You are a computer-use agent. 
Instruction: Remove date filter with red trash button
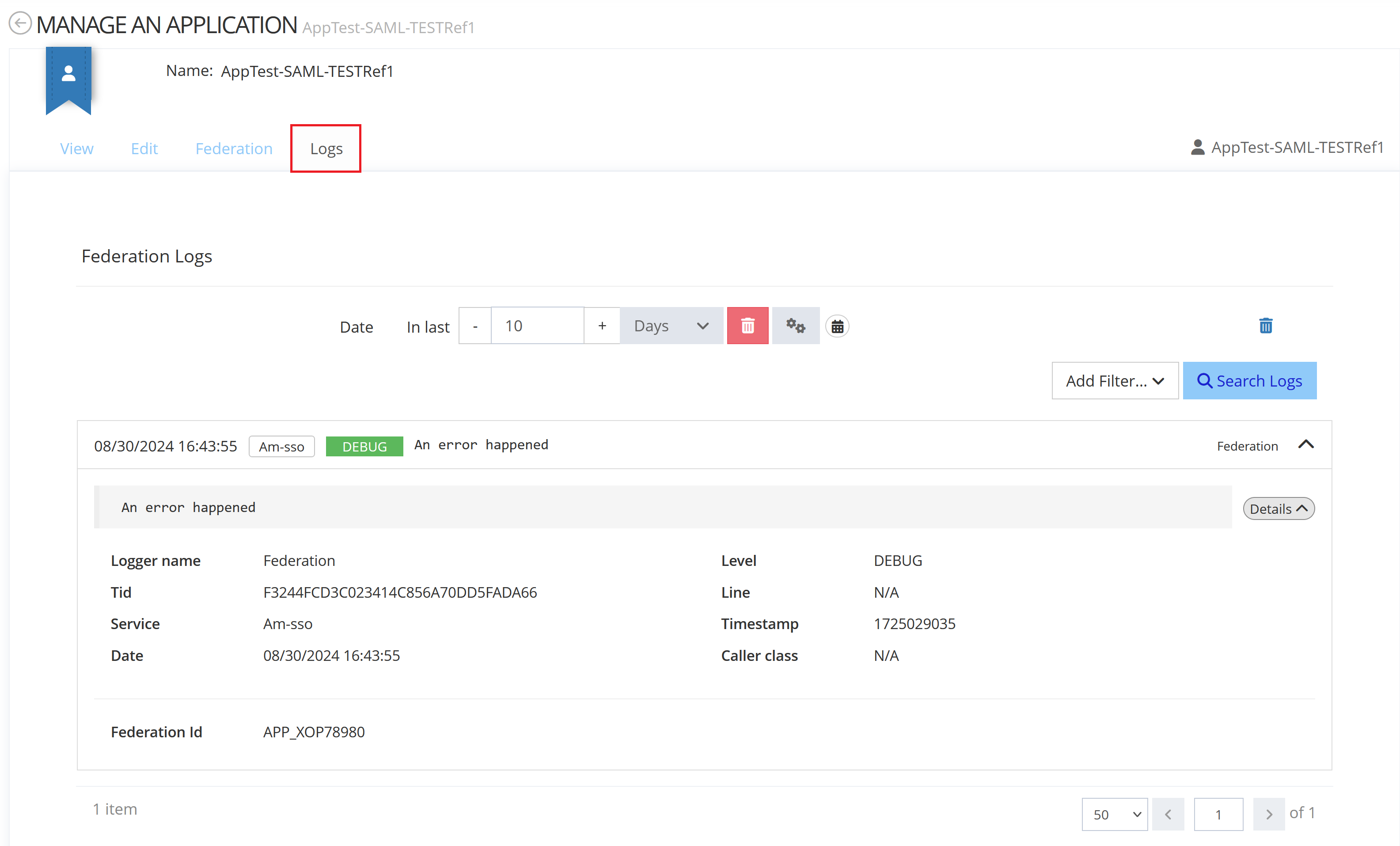(747, 326)
